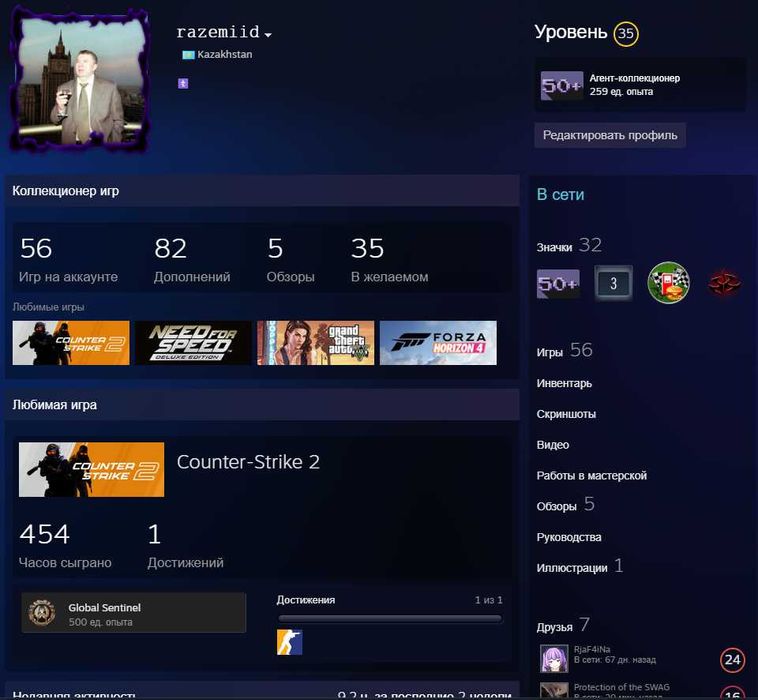Click the RjaF4iNa friend name
Screen dimensions: 758x700
592,649
